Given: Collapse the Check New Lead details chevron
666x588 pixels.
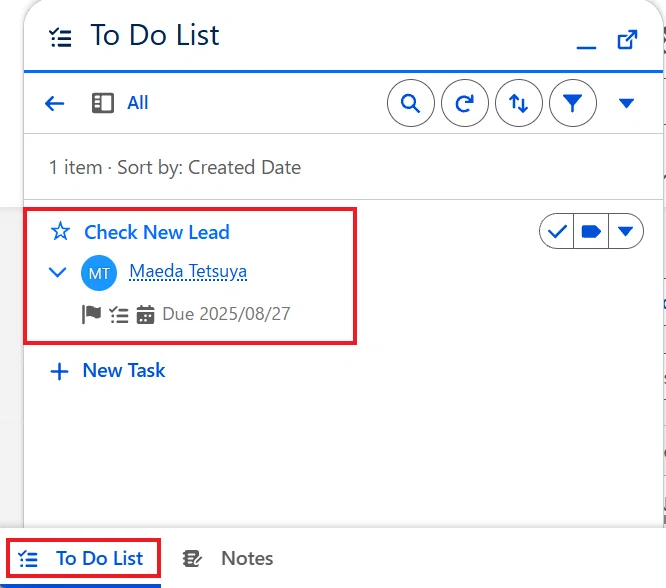Looking at the screenshot, I should (x=57, y=272).
